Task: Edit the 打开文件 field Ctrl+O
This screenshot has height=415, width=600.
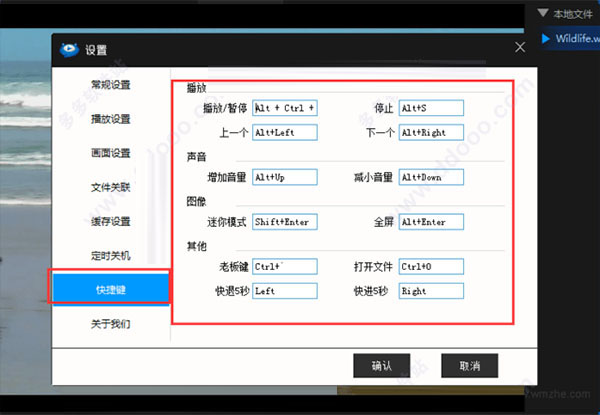Action: click(x=431, y=267)
